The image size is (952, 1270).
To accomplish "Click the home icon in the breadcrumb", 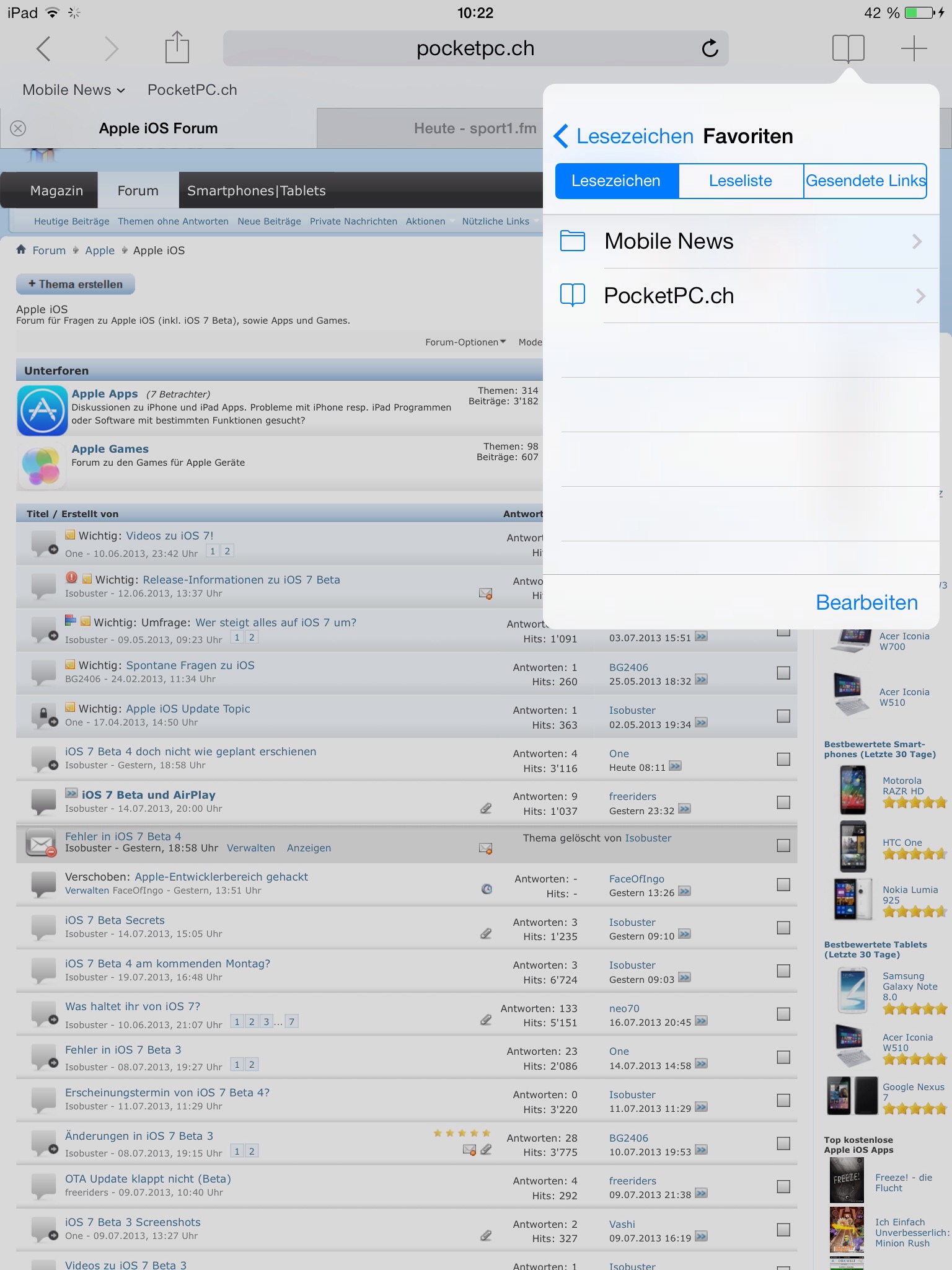I will click(21, 249).
